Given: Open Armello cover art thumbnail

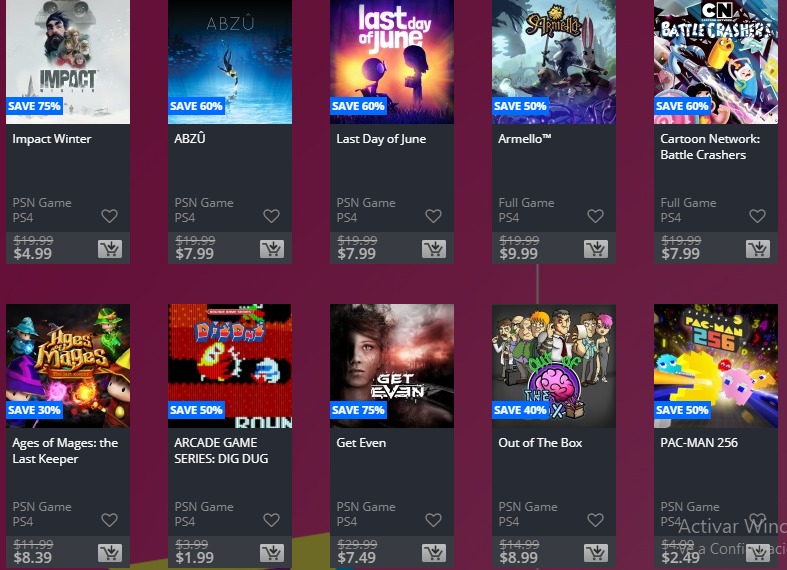Looking at the screenshot, I should (554, 62).
